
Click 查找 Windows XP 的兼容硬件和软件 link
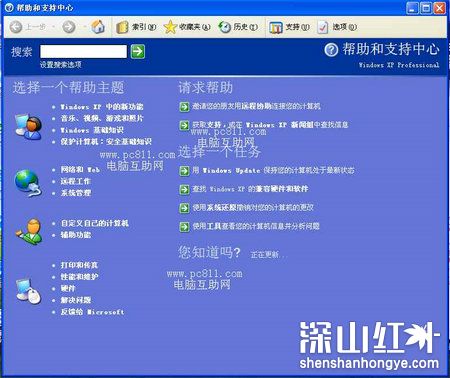pyautogui.click(x=250, y=189)
